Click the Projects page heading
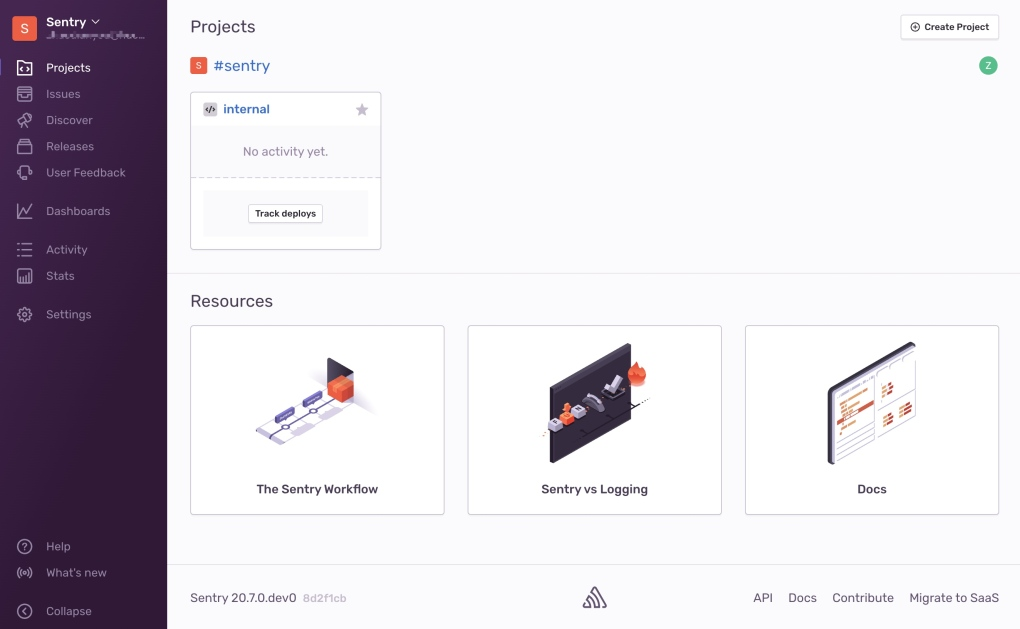This screenshot has height=629, width=1020. pyautogui.click(x=222, y=27)
